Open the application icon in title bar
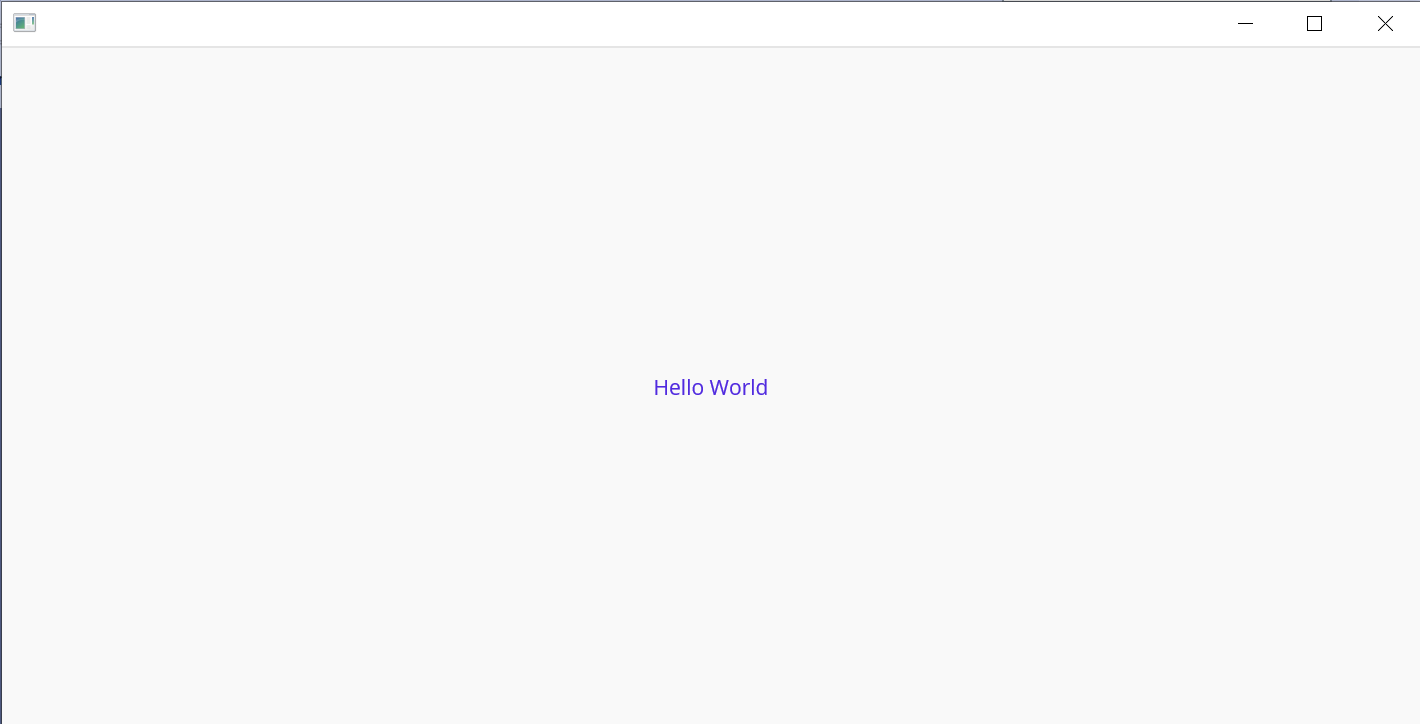 25,23
